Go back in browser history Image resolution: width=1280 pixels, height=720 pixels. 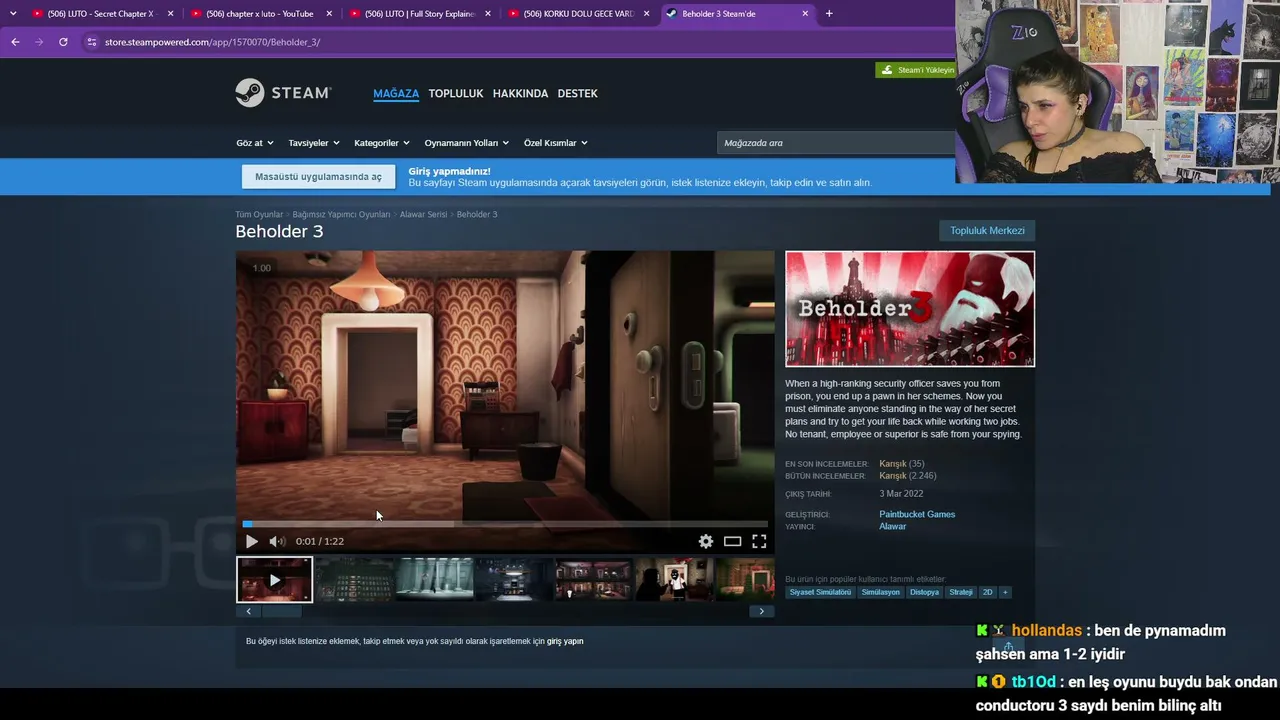[15, 42]
